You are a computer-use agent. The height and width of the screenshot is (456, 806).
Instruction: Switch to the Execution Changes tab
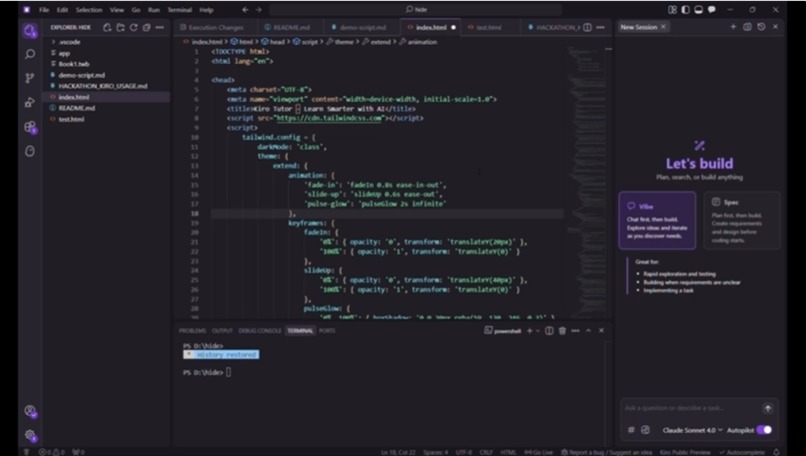(x=215, y=27)
